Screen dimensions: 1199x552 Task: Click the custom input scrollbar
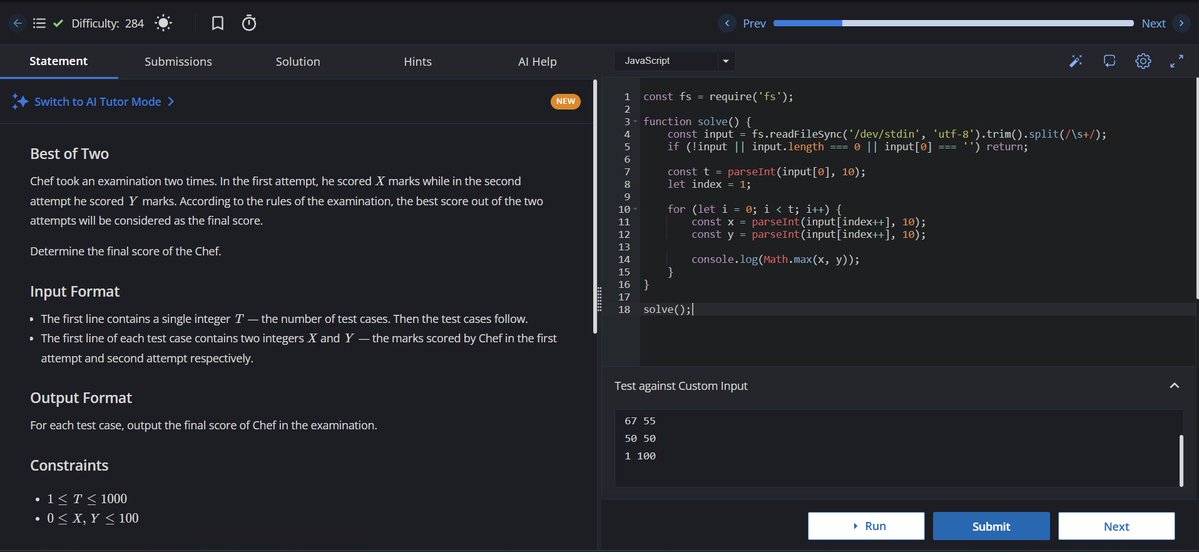pos(1181,460)
